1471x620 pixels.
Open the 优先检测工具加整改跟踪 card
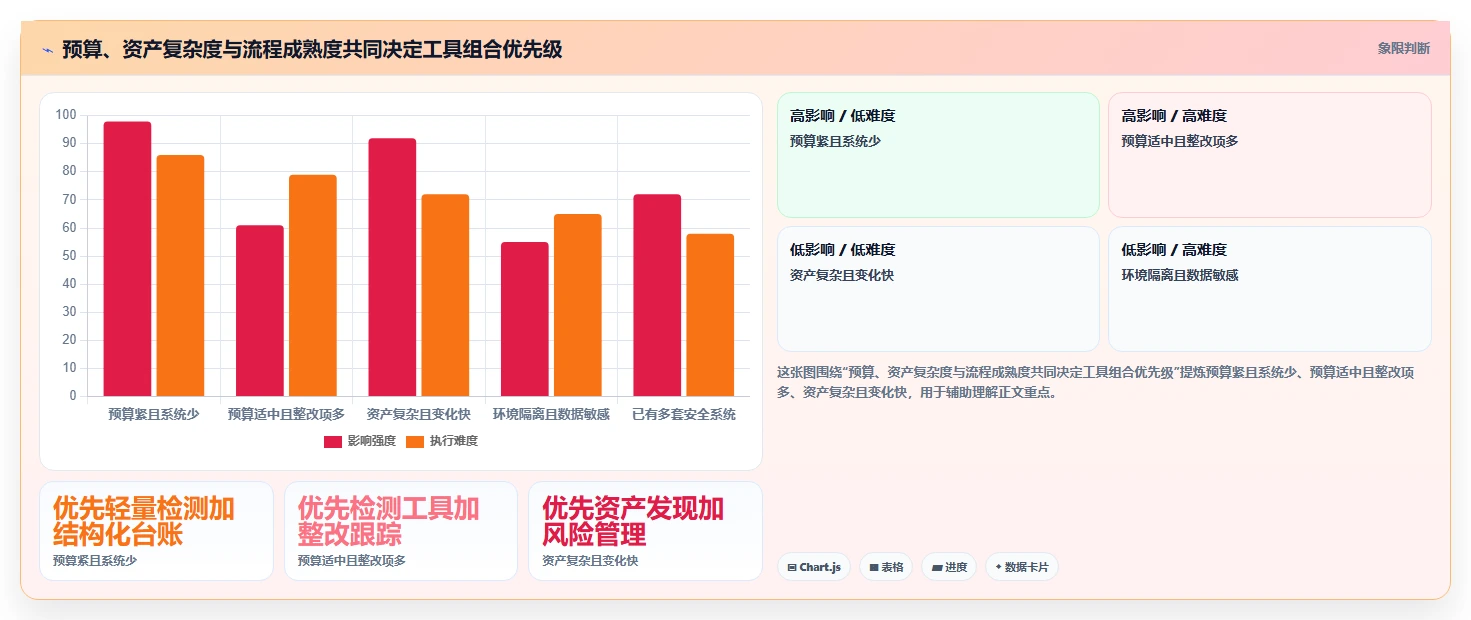click(x=401, y=531)
